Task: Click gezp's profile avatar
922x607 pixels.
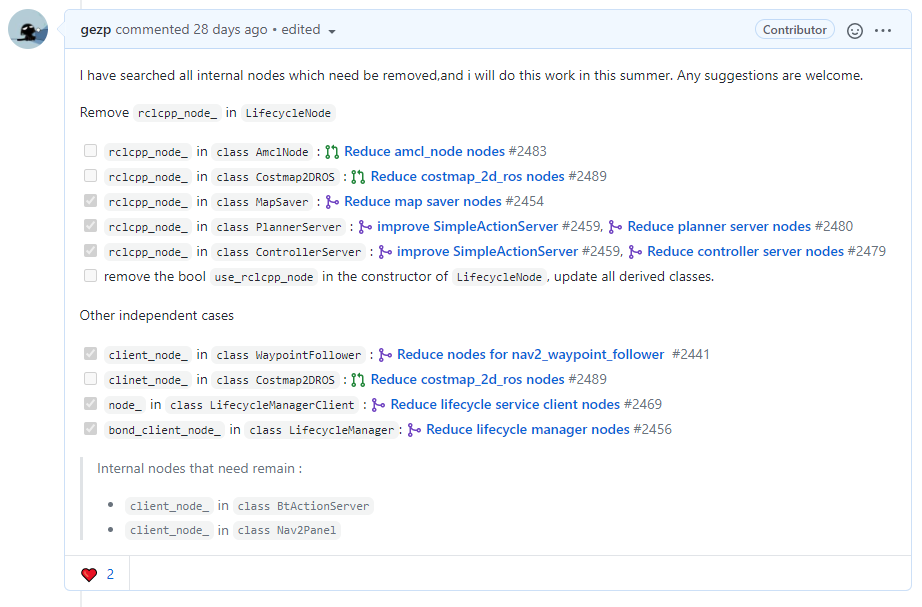Action: 28,29
